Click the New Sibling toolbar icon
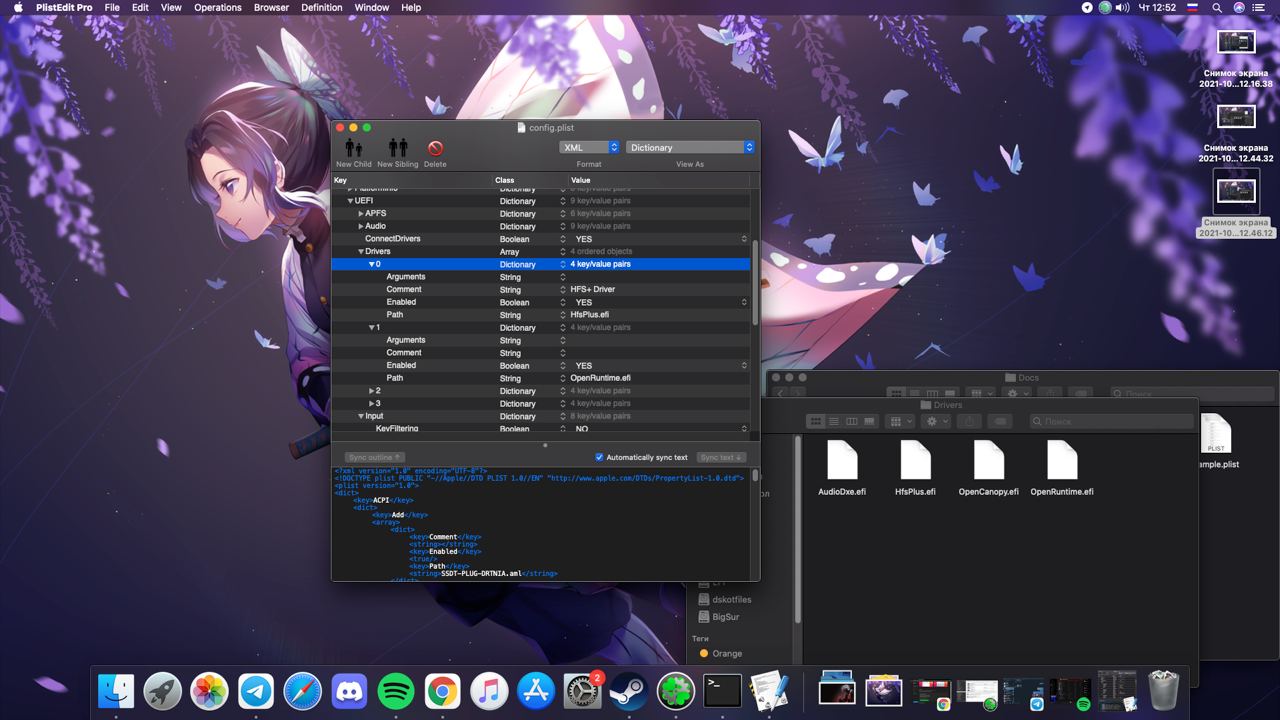 [x=398, y=148]
